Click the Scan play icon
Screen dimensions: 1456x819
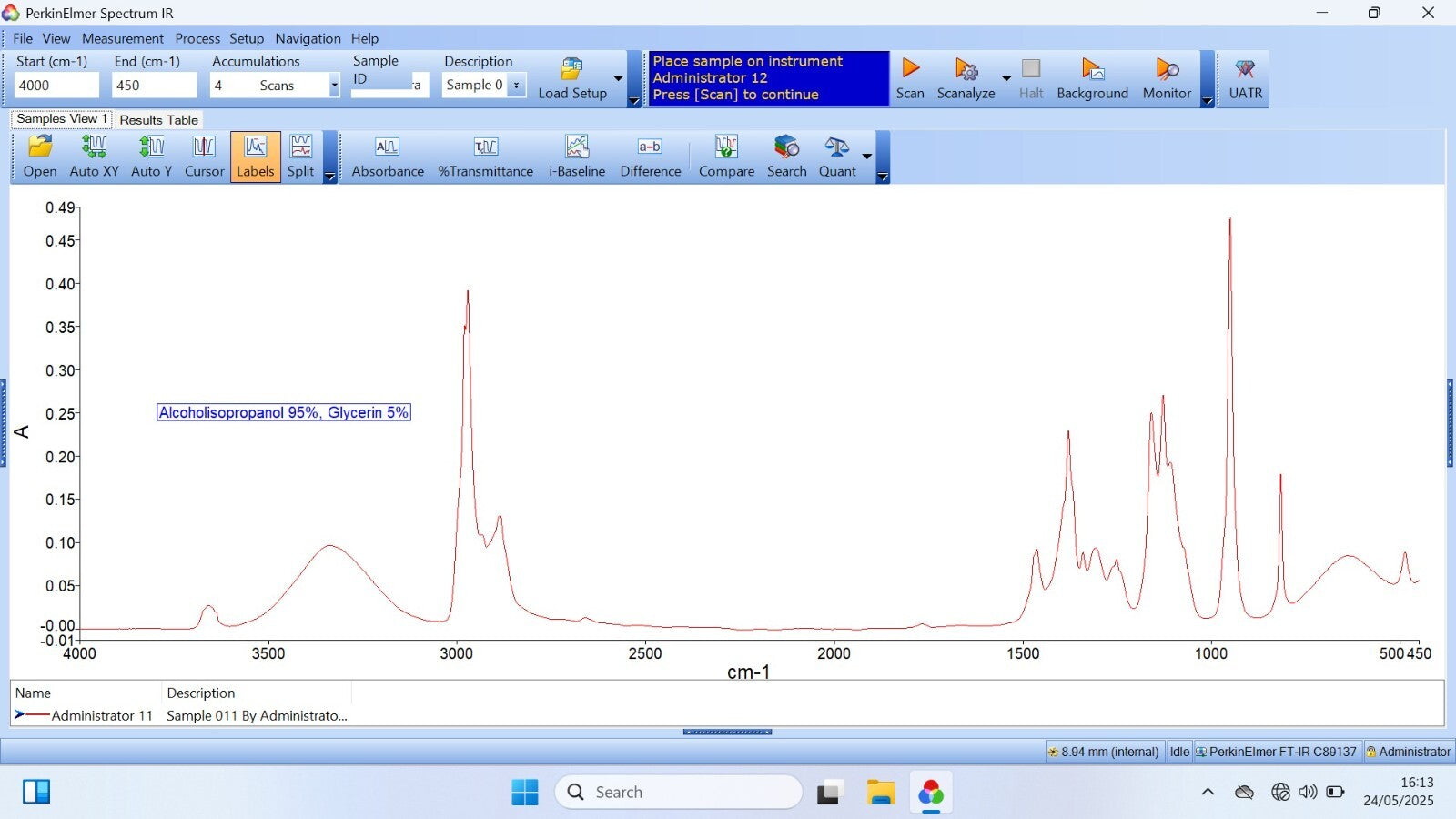(910, 70)
